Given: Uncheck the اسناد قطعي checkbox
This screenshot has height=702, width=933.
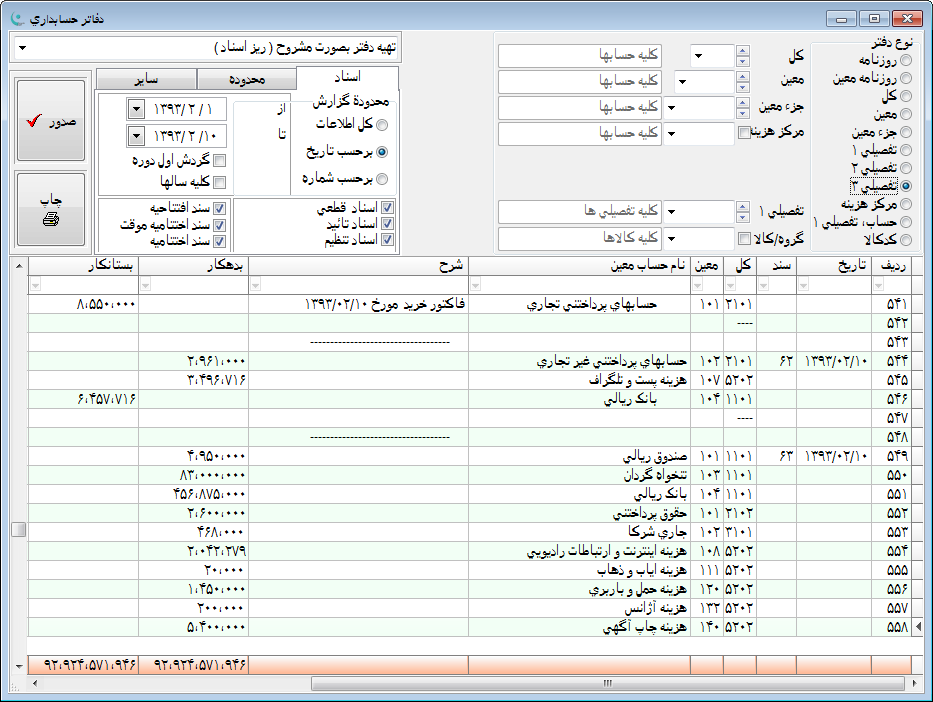Looking at the screenshot, I should pyautogui.click(x=387, y=208).
